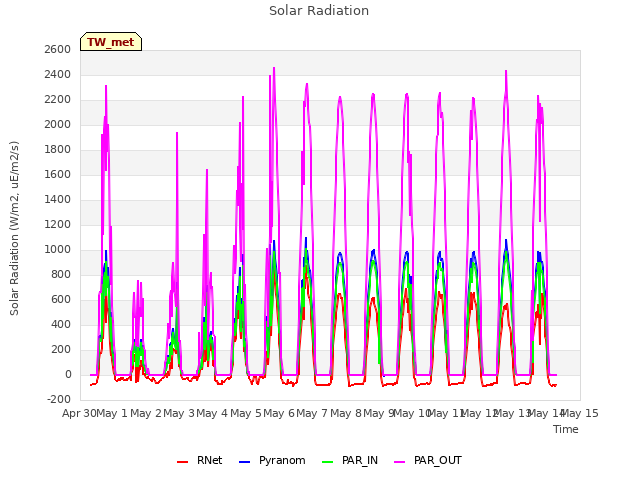Click the magenta PAR_OUT legend swatch
The width and height of the screenshot is (640, 480).
pyautogui.click(x=400, y=462)
